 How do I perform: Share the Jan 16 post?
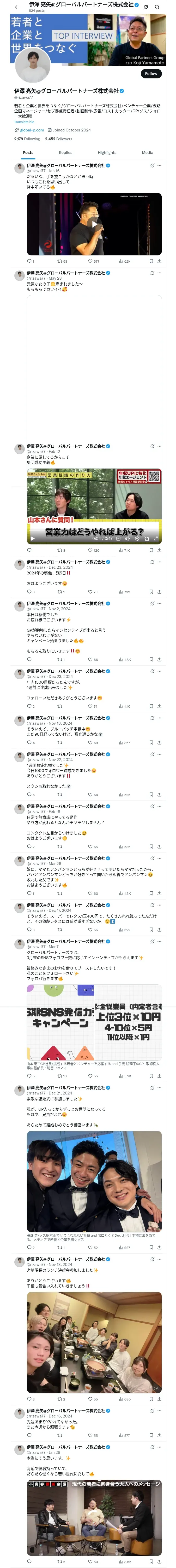pyautogui.click(x=160, y=261)
